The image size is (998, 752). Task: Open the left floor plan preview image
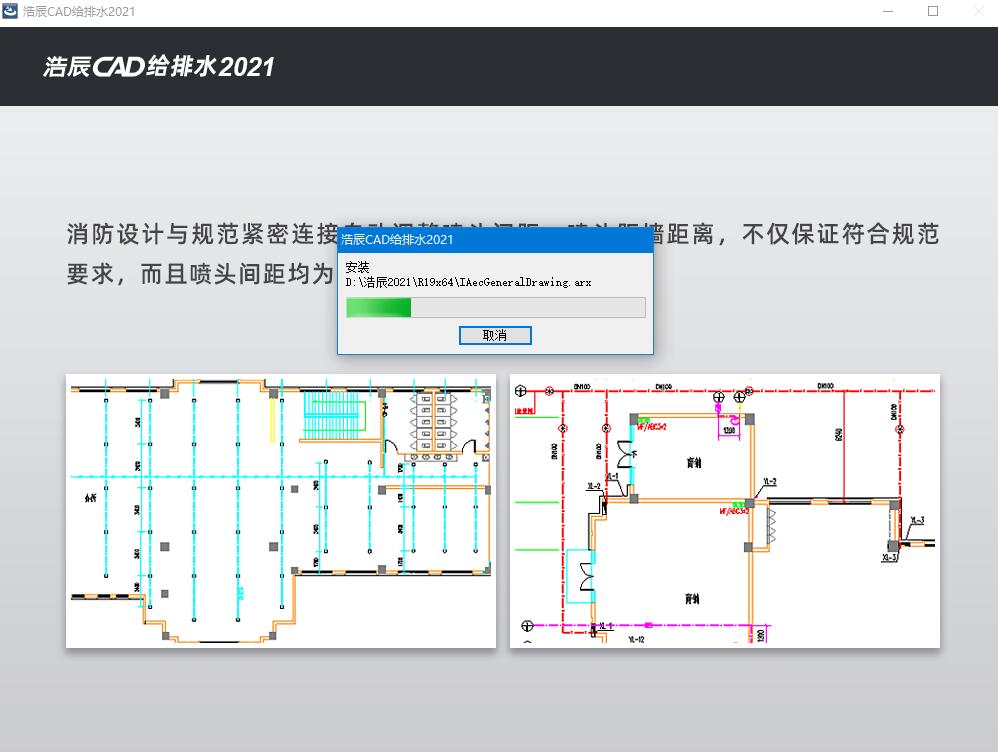(280, 510)
